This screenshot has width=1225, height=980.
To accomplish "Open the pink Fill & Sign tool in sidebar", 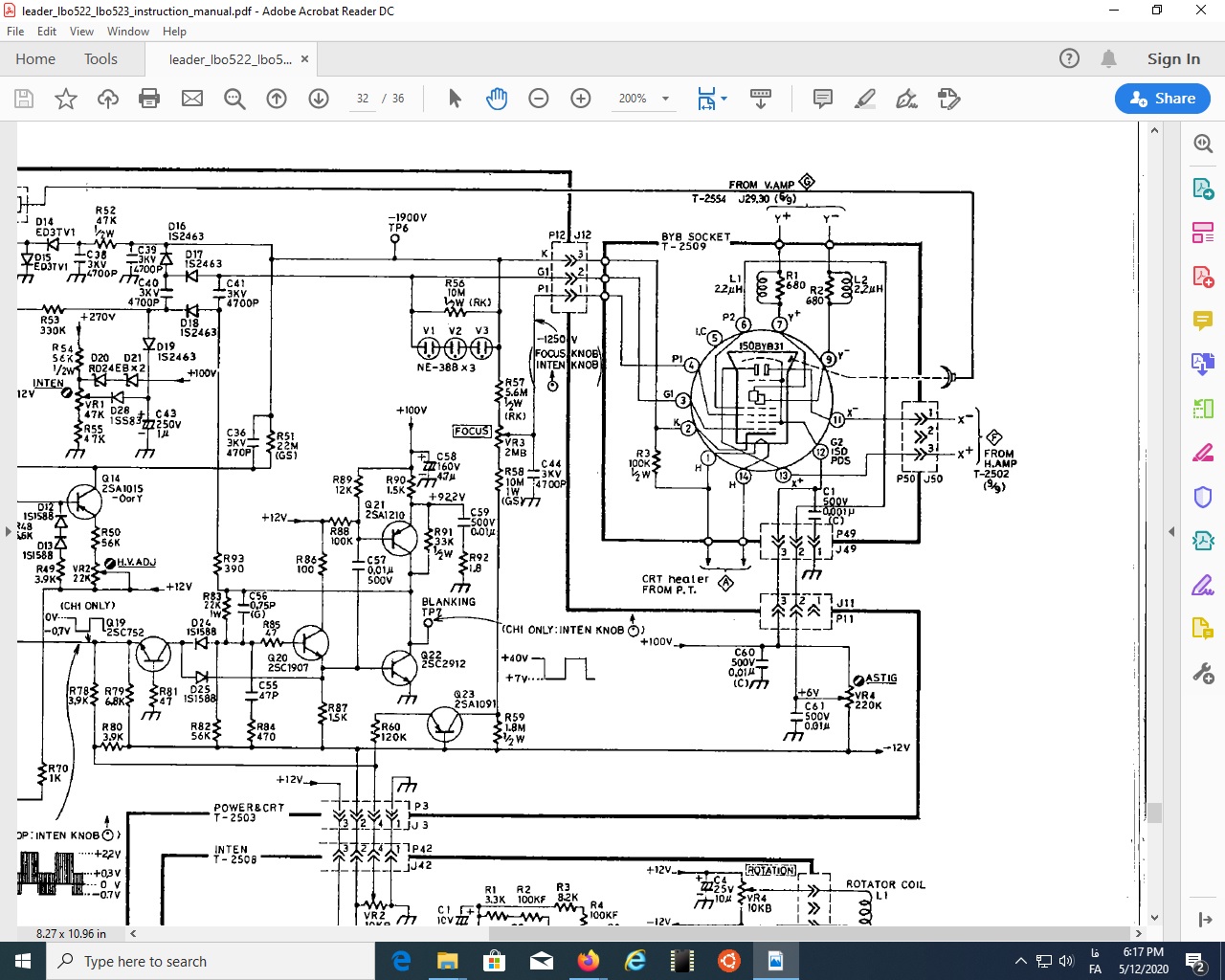I will tap(1203, 453).
